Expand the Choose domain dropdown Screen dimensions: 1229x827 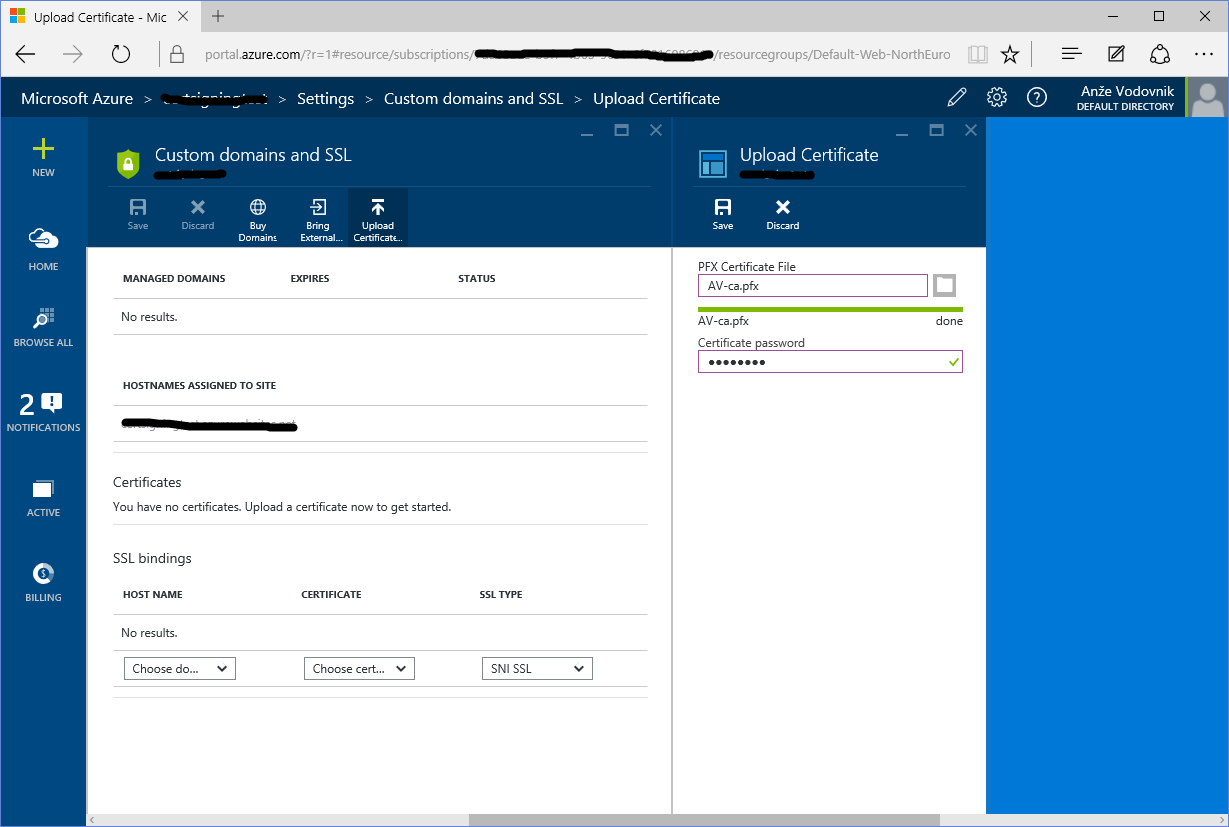point(180,669)
